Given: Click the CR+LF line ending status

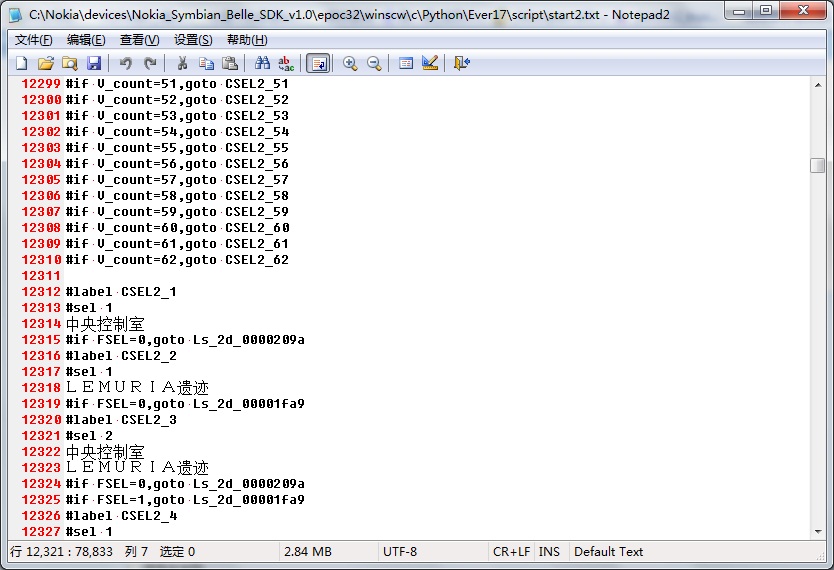Looking at the screenshot, I should [511, 552].
